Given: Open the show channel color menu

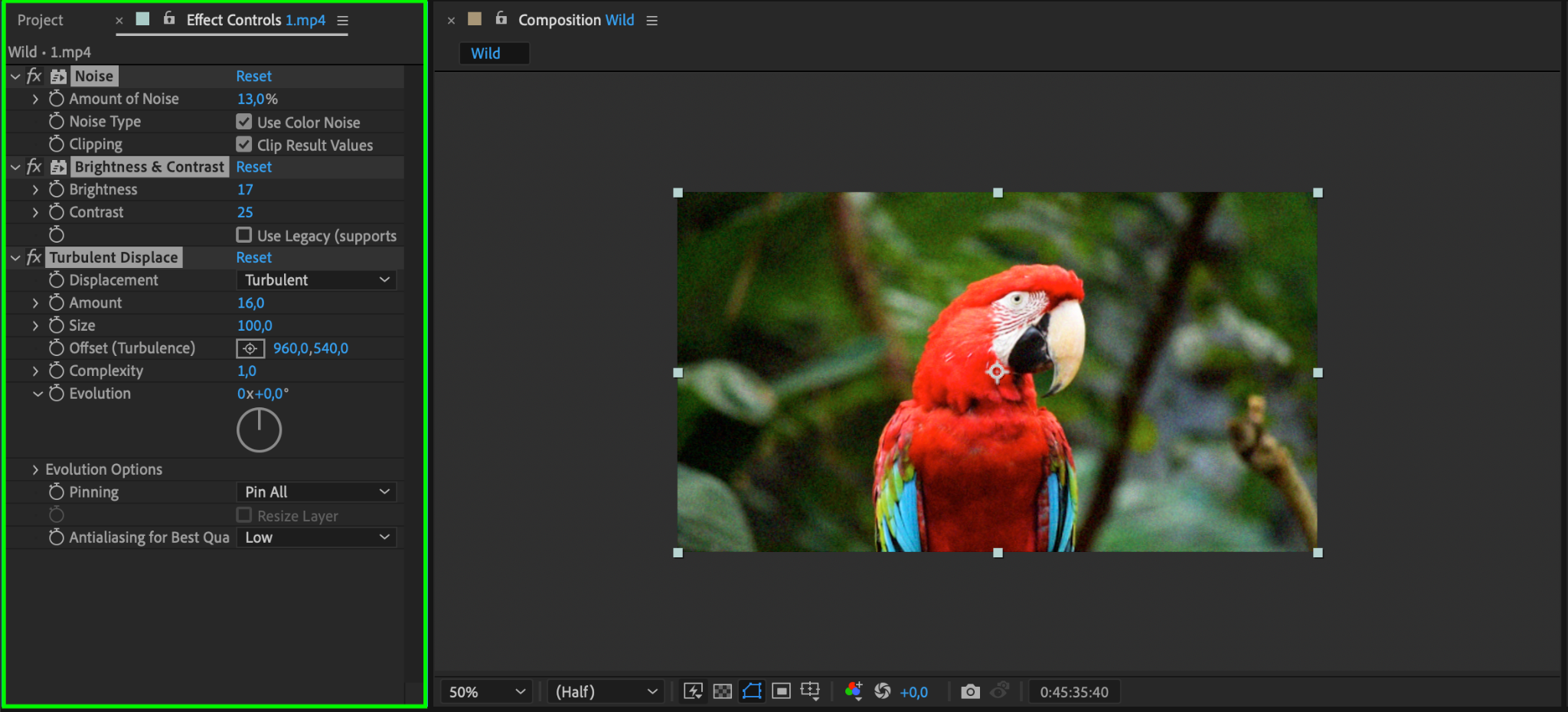Looking at the screenshot, I should tap(854, 691).
